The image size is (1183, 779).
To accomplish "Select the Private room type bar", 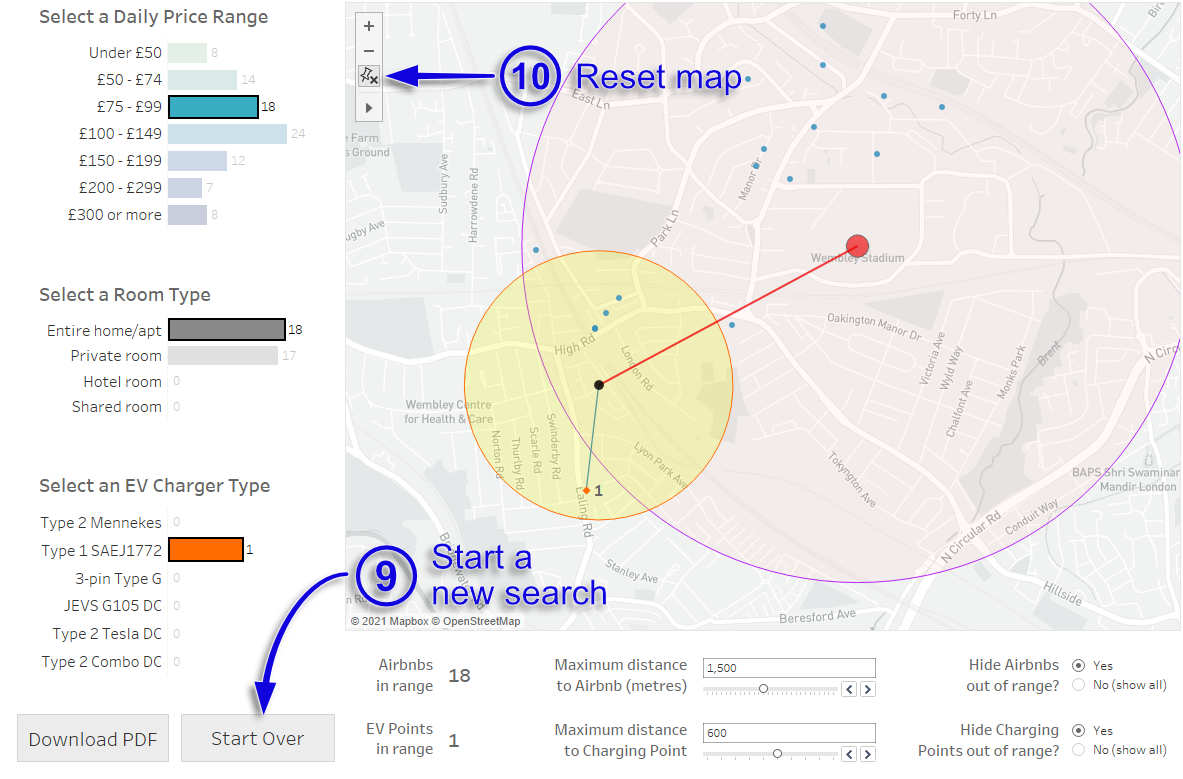I will tap(222, 356).
